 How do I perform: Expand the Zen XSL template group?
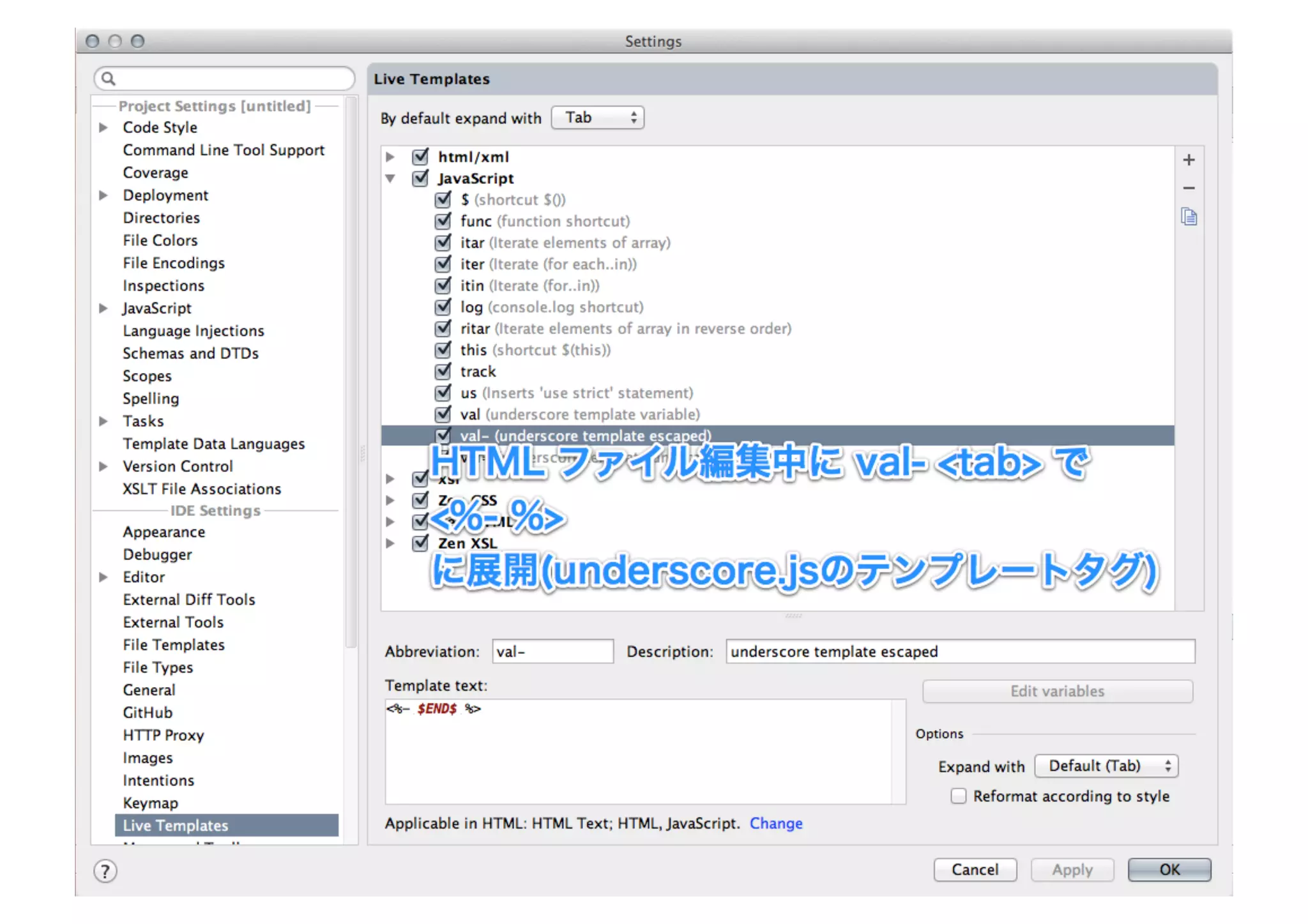tap(390, 543)
